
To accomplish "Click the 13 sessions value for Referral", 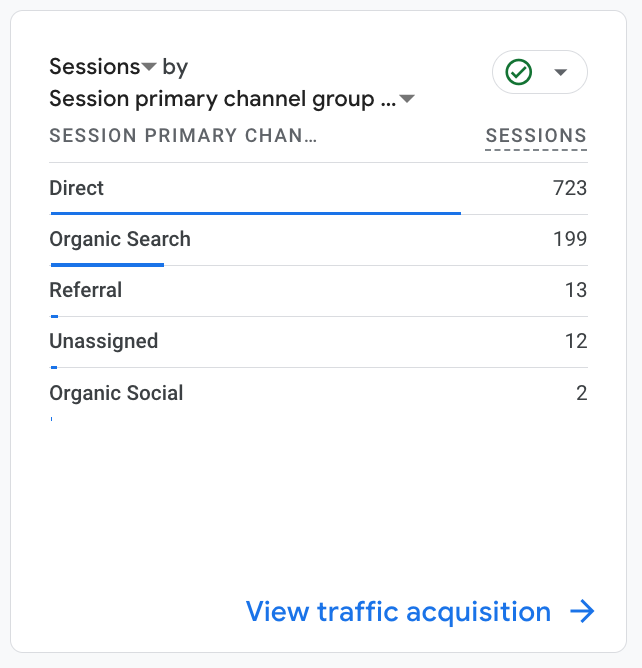I will tap(575, 290).
